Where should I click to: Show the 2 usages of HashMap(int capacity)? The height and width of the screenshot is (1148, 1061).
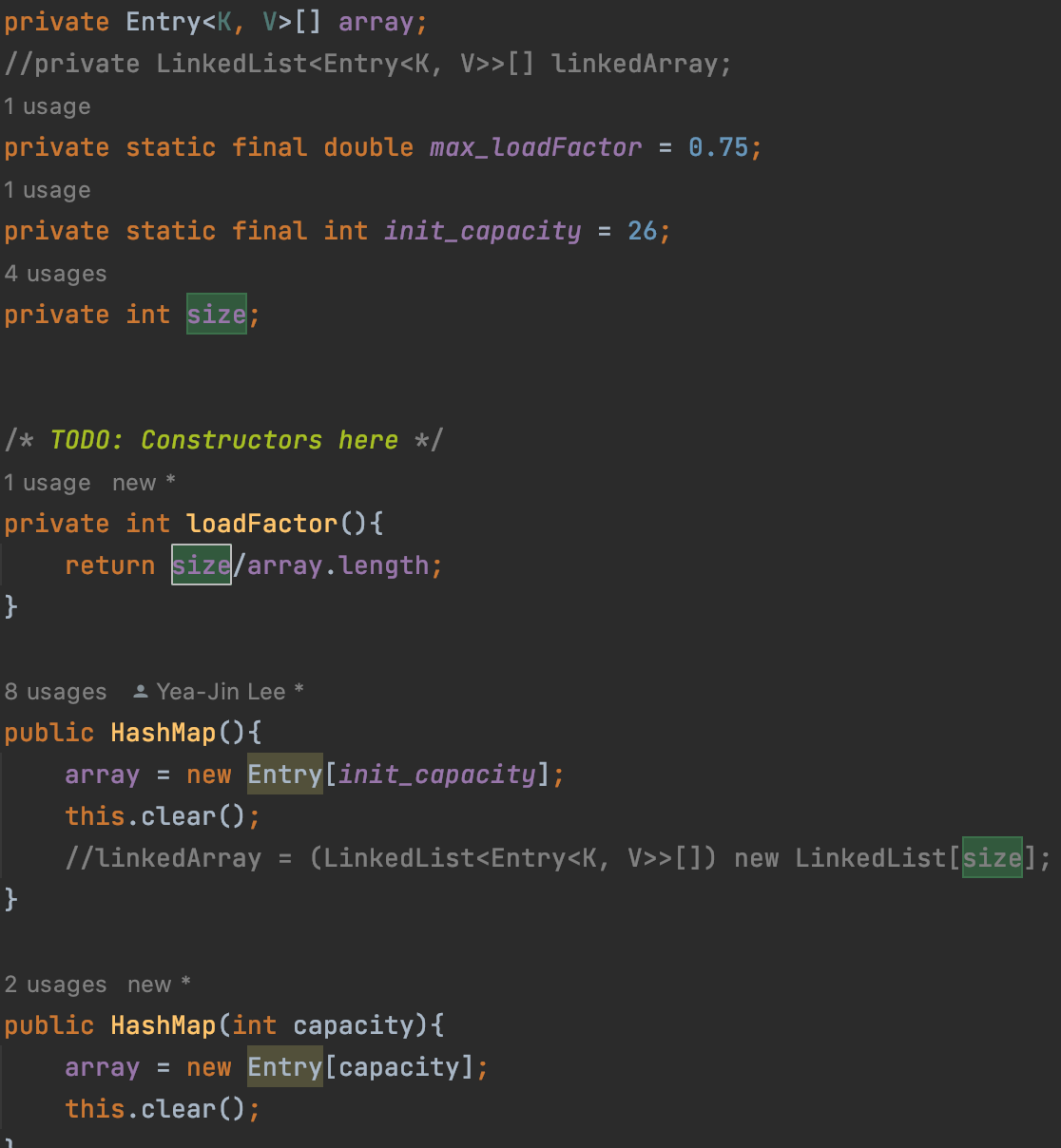[x=55, y=985]
